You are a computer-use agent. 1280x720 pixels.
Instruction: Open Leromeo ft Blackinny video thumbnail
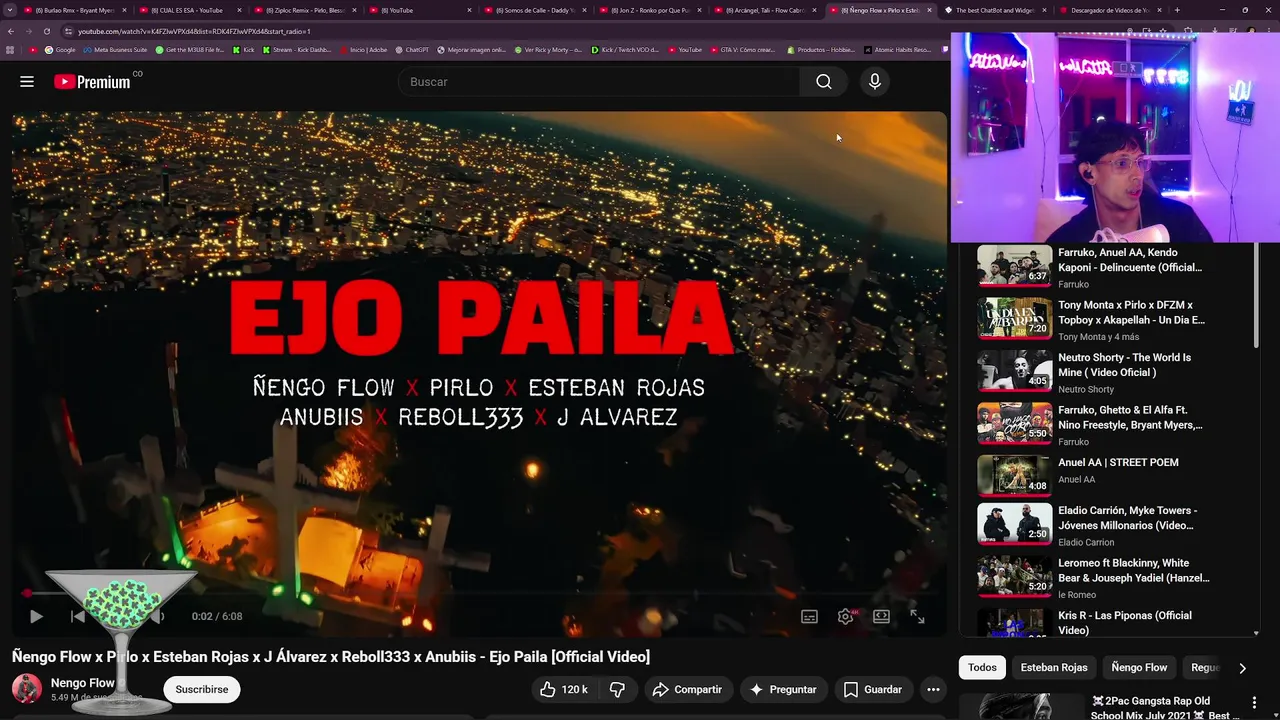1015,576
